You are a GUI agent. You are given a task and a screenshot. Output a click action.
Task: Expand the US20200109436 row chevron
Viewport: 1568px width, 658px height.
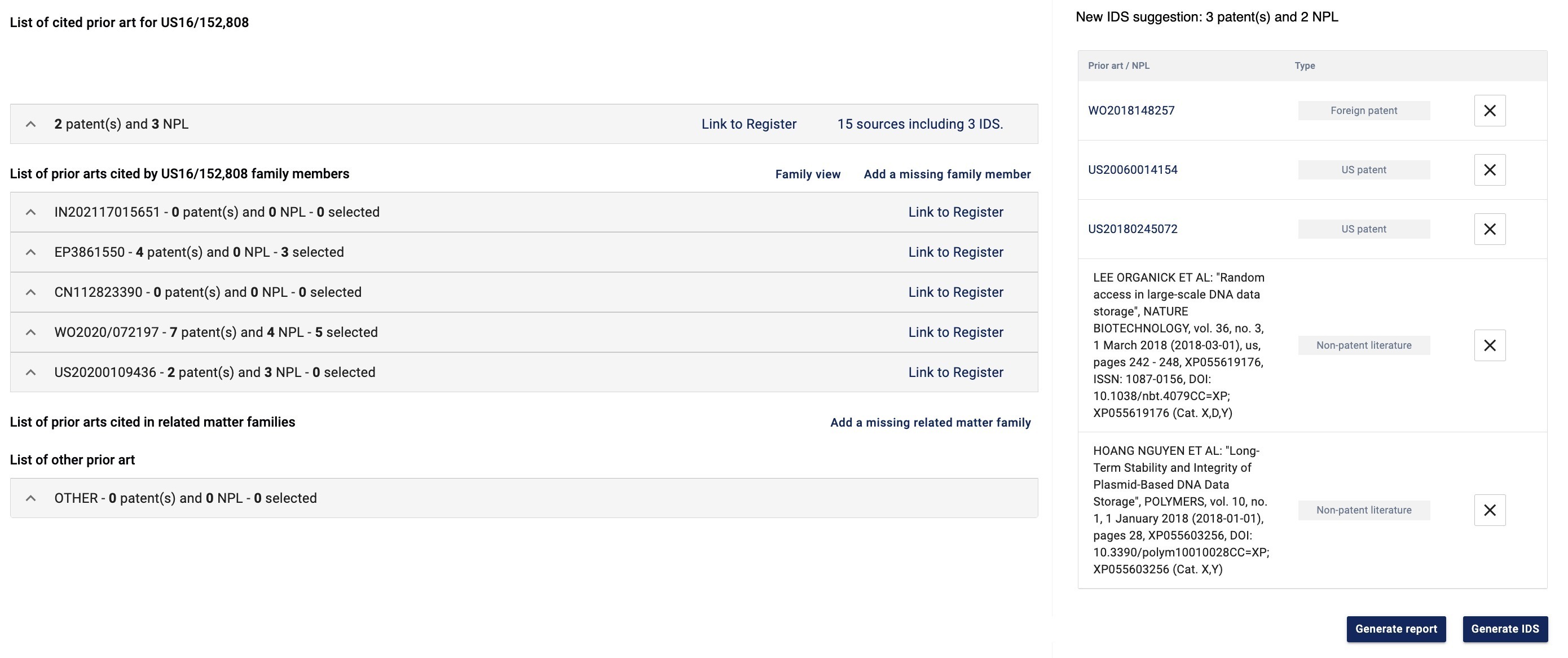click(x=30, y=372)
